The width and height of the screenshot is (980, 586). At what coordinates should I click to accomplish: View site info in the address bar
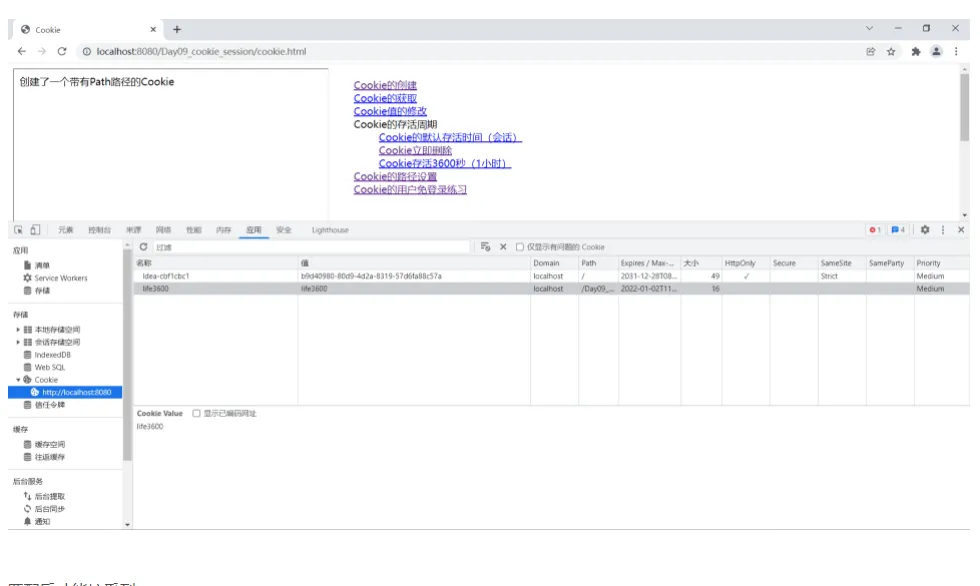tap(87, 52)
